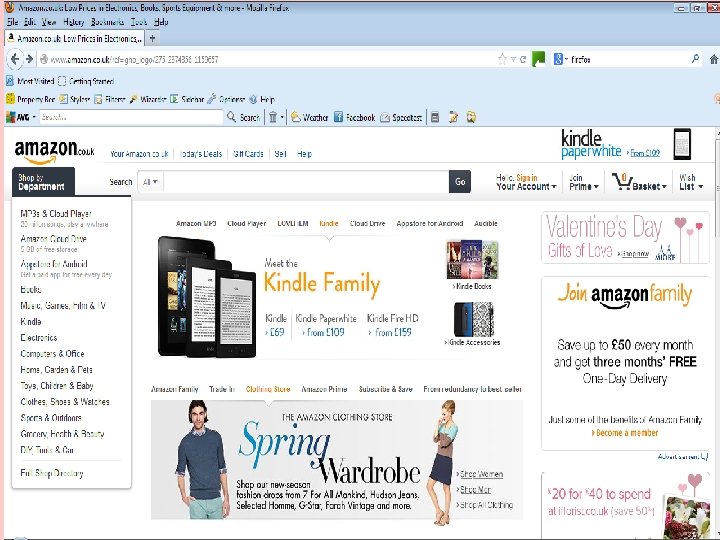Image resolution: width=720 pixels, height=540 pixels.
Task: Select Electronics in department list
Action: (39, 338)
